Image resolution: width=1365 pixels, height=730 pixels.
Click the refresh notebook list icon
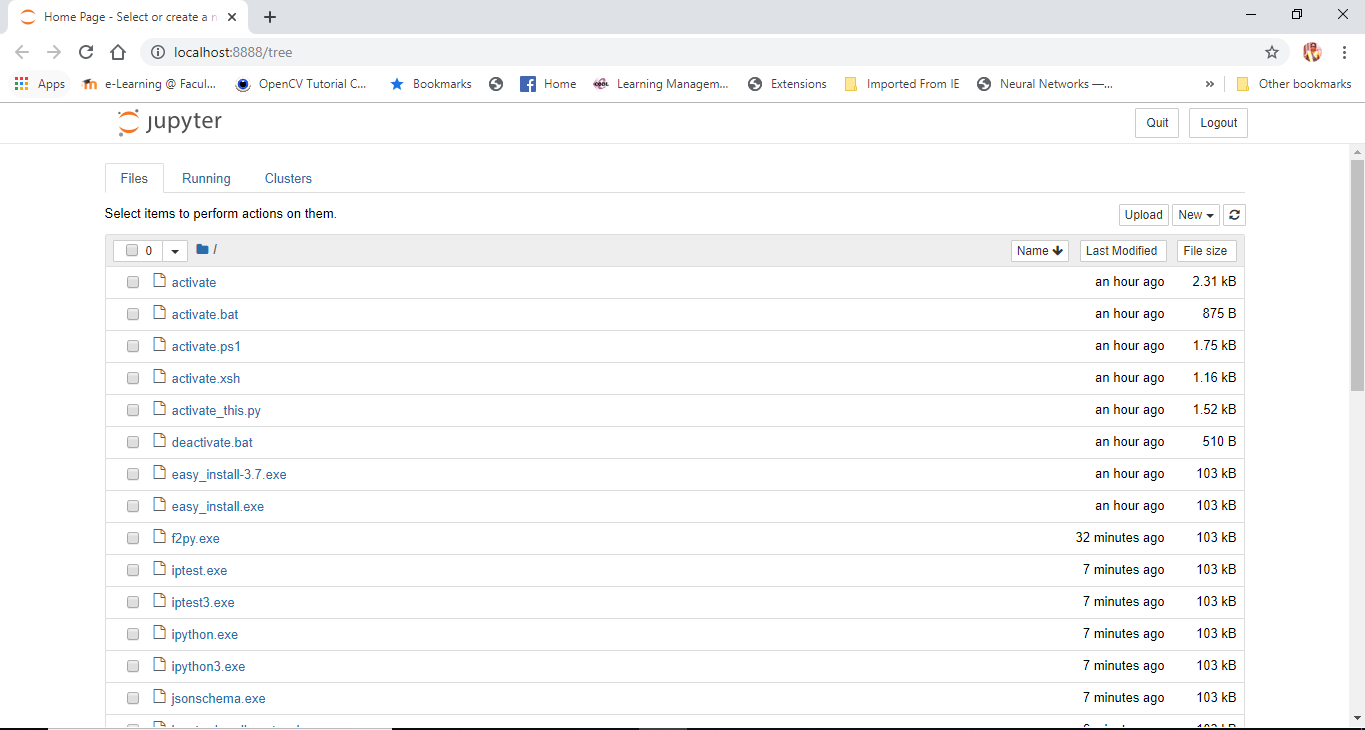tap(1234, 214)
